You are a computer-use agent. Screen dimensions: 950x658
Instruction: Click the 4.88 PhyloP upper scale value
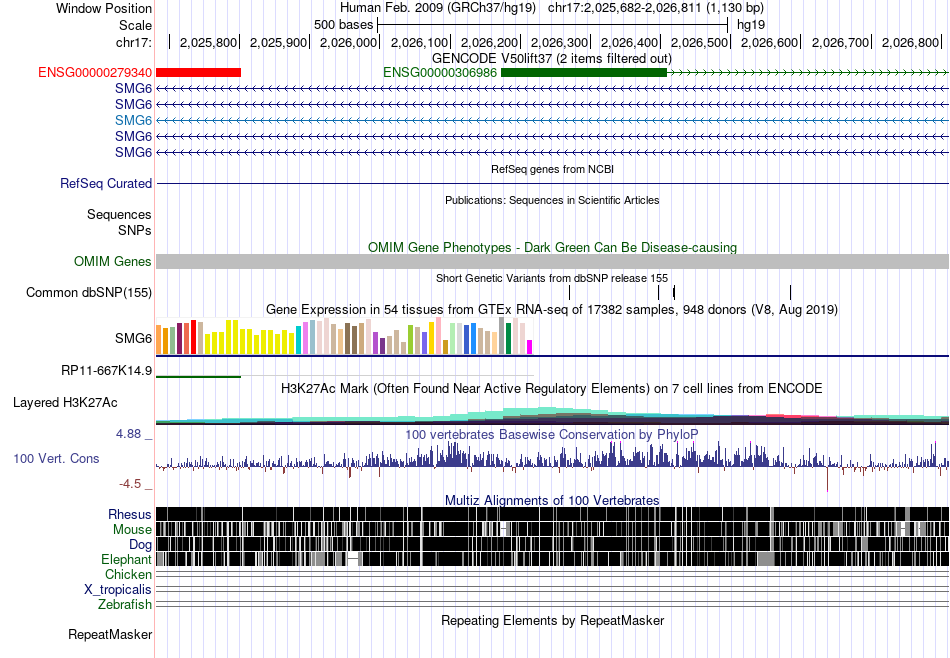coord(128,434)
